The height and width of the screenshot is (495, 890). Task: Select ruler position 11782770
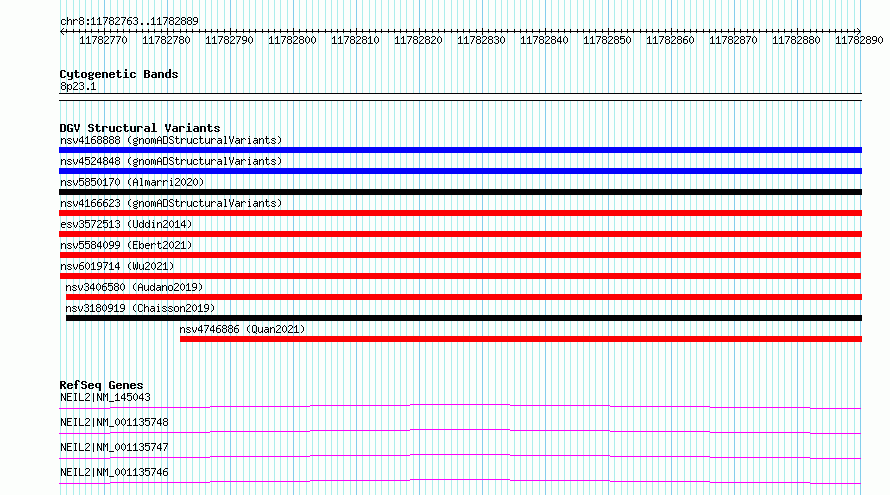tap(103, 40)
